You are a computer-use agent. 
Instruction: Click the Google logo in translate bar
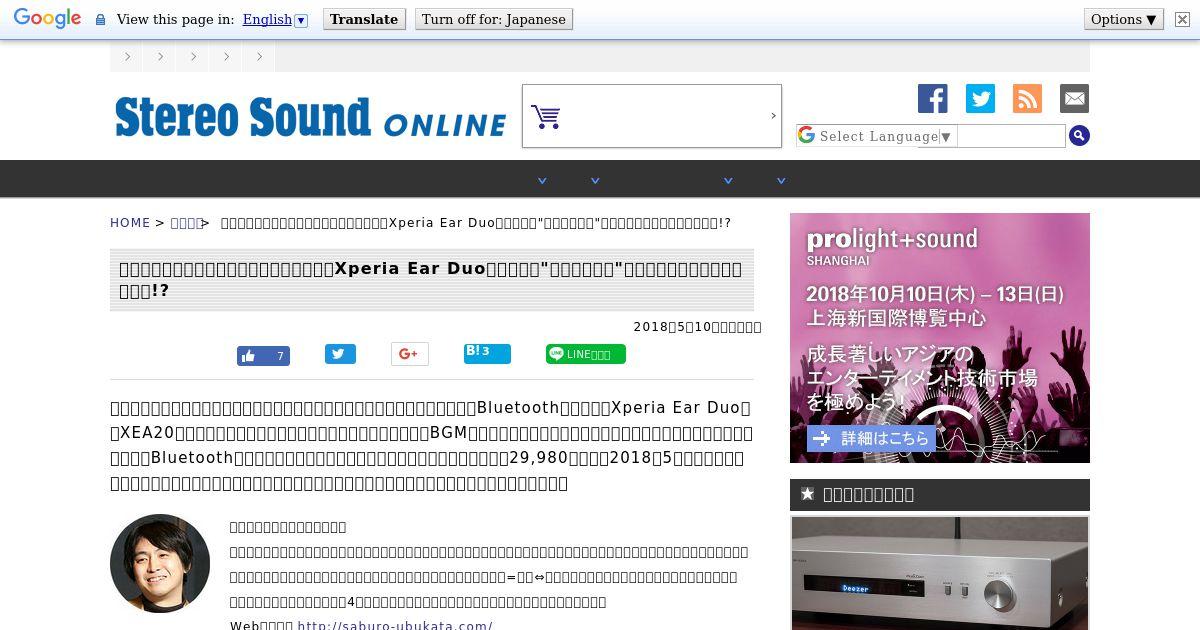tap(47, 19)
